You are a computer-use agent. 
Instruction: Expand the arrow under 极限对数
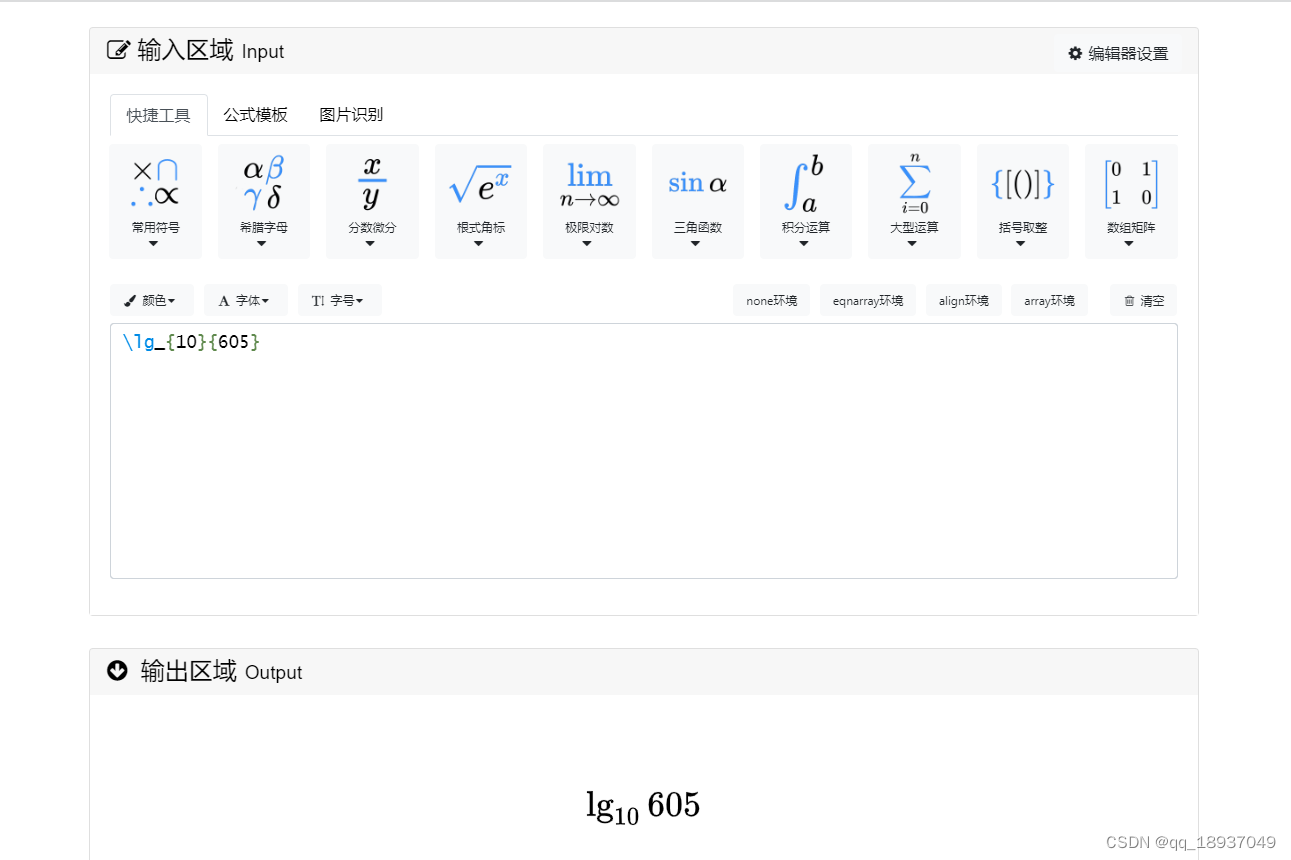click(x=587, y=243)
